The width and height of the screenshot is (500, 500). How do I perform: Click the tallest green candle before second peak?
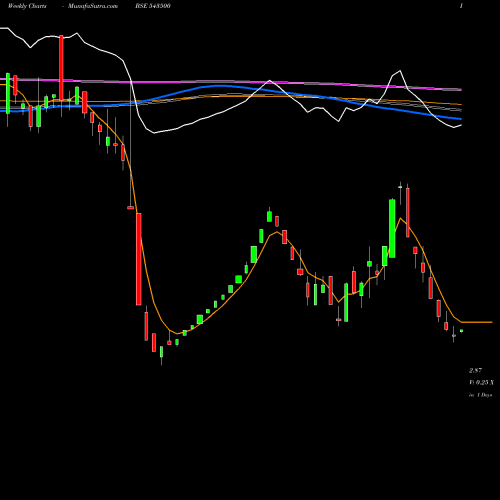[x=392, y=228]
